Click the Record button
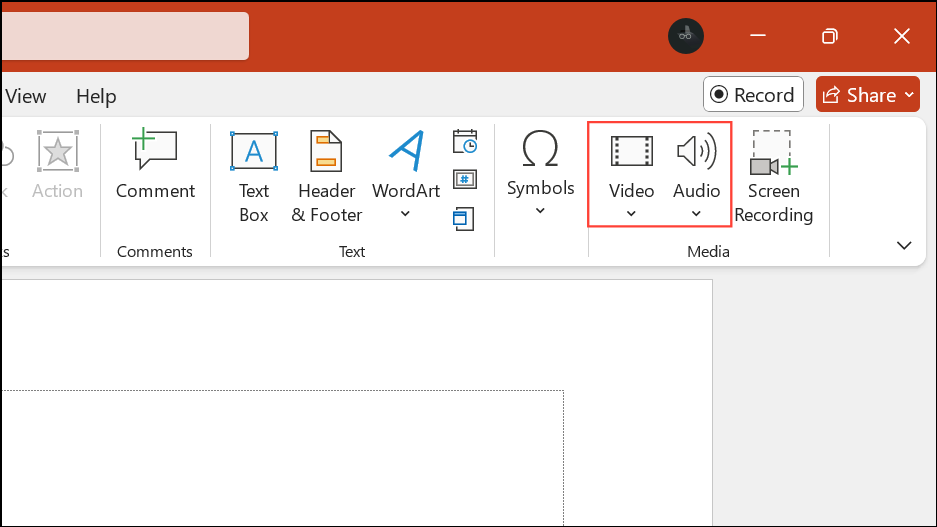Viewport: 937px width, 527px height. point(753,95)
